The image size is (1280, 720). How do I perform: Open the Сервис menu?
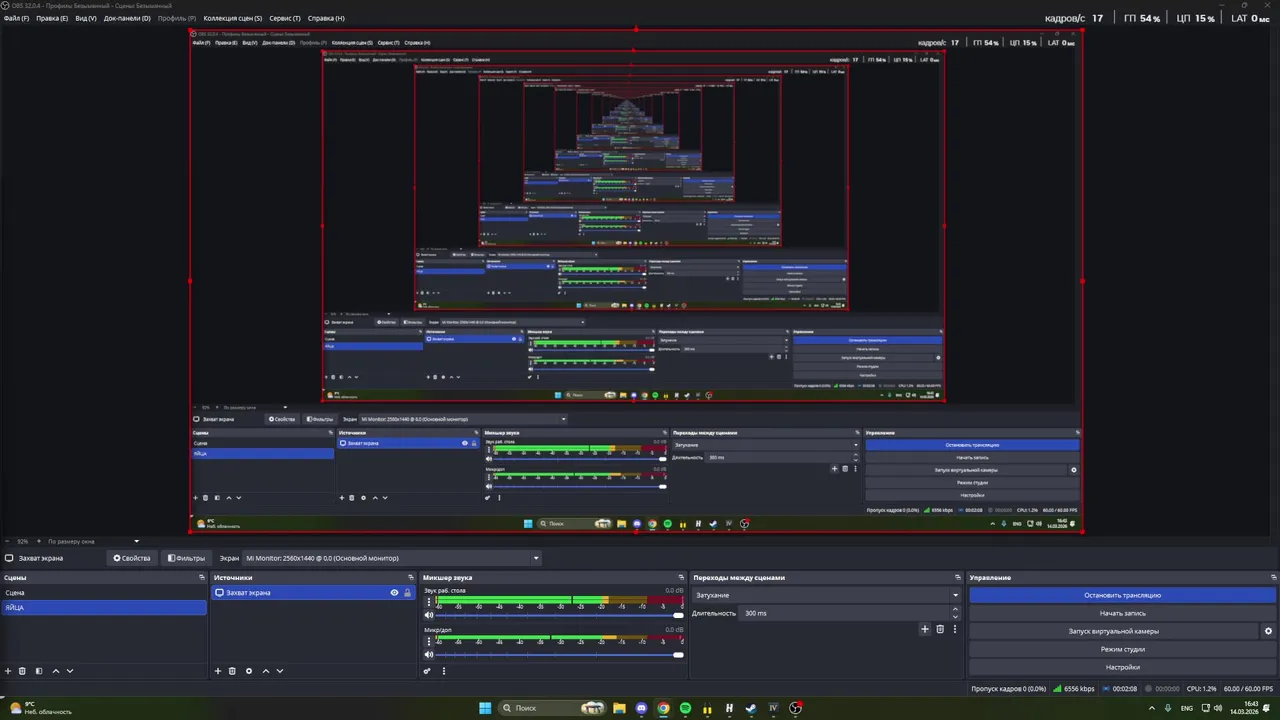click(285, 18)
